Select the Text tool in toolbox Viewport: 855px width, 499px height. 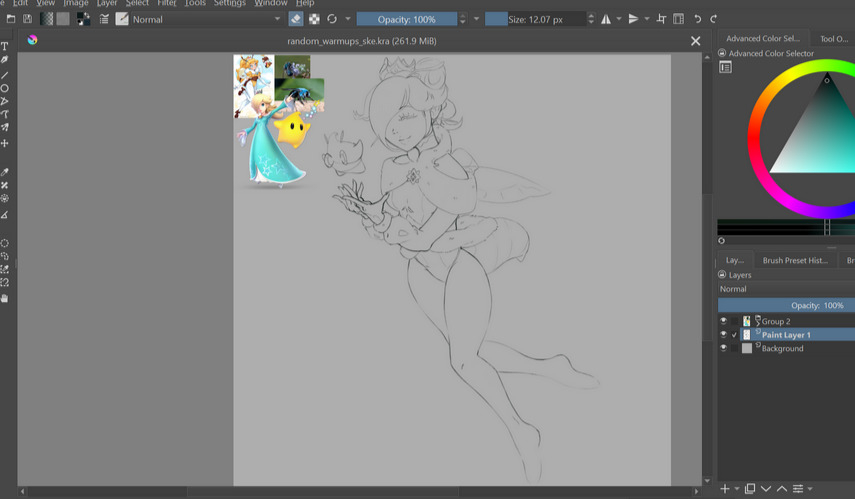[5, 46]
